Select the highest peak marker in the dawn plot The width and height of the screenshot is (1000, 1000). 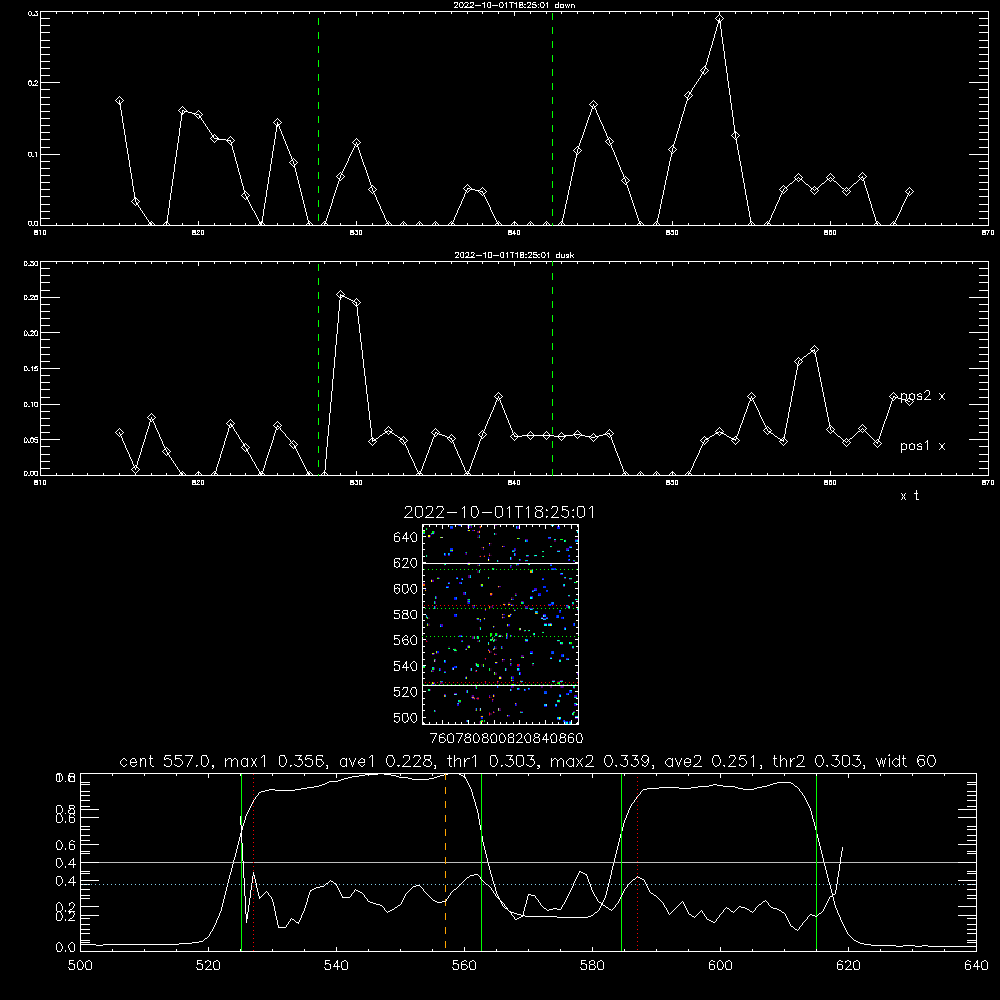click(x=719, y=18)
